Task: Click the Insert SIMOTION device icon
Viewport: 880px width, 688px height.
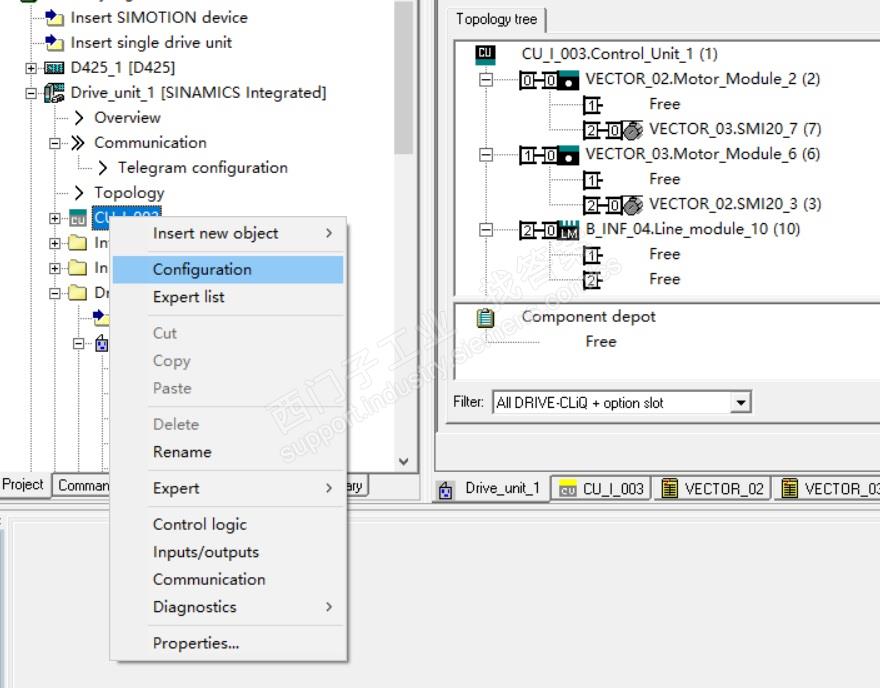Action: (54, 17)
